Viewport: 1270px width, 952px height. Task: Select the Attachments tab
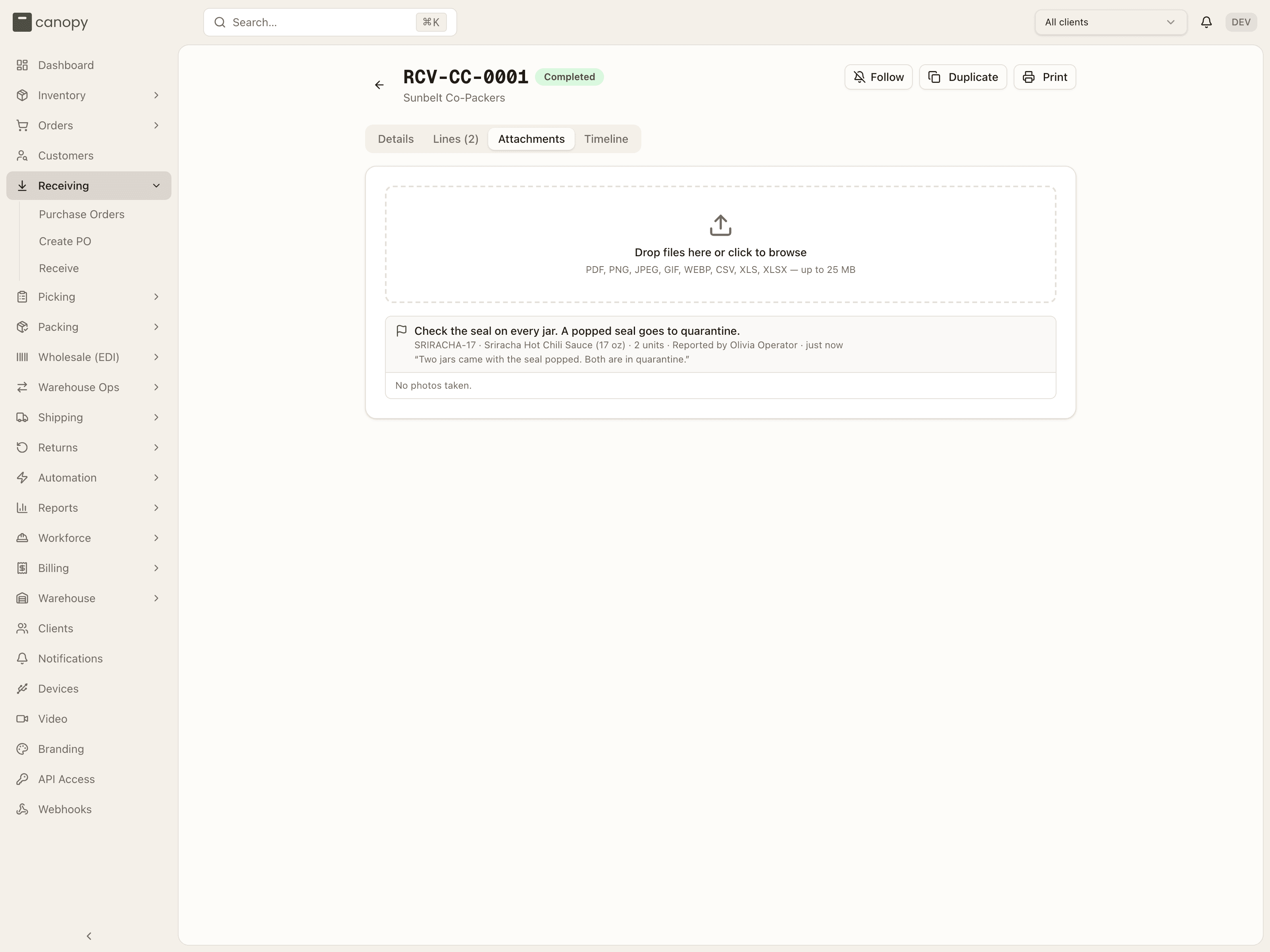[531, 139]
